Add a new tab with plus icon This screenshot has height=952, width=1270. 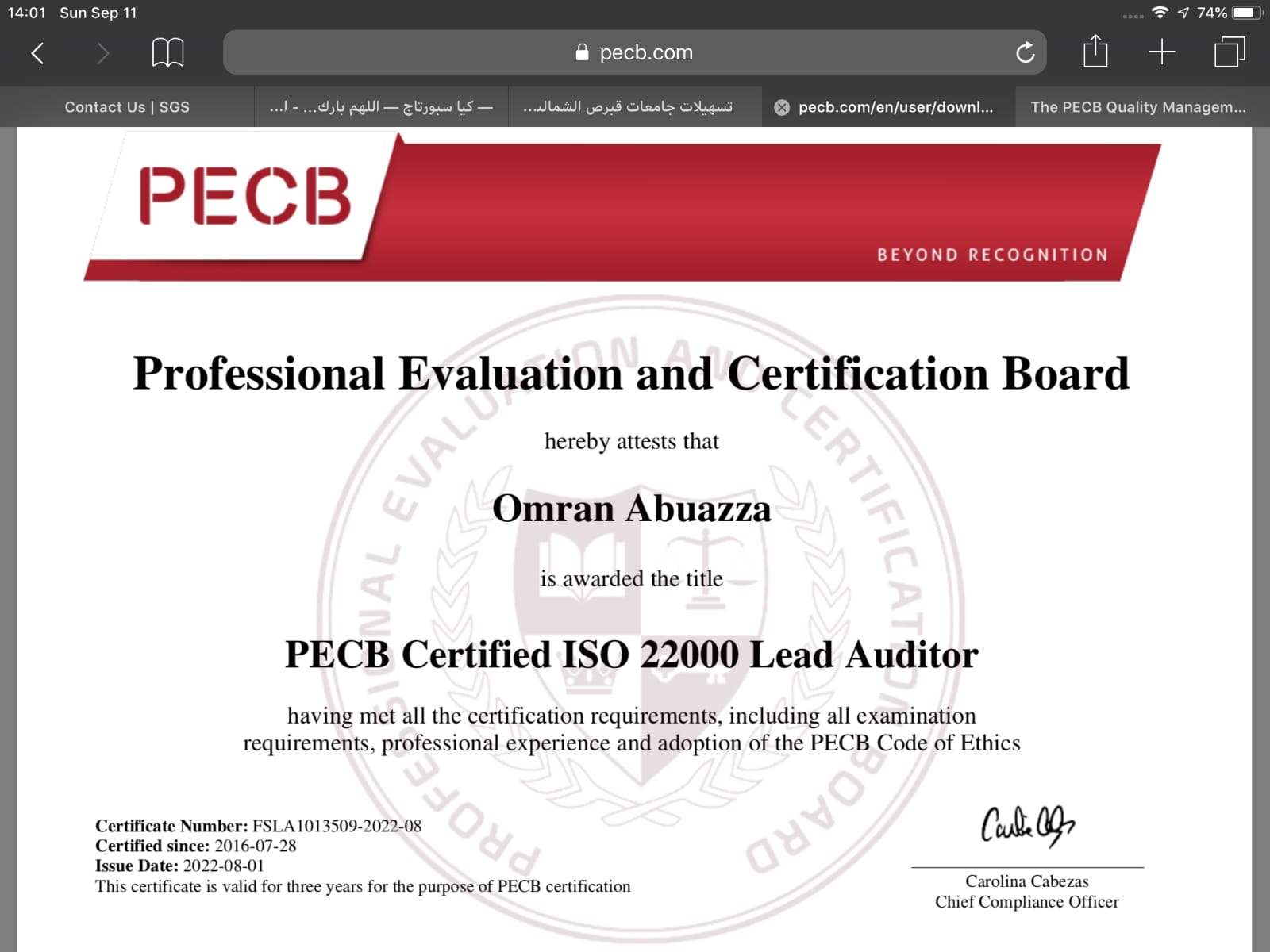click(x=1161, y=52)
